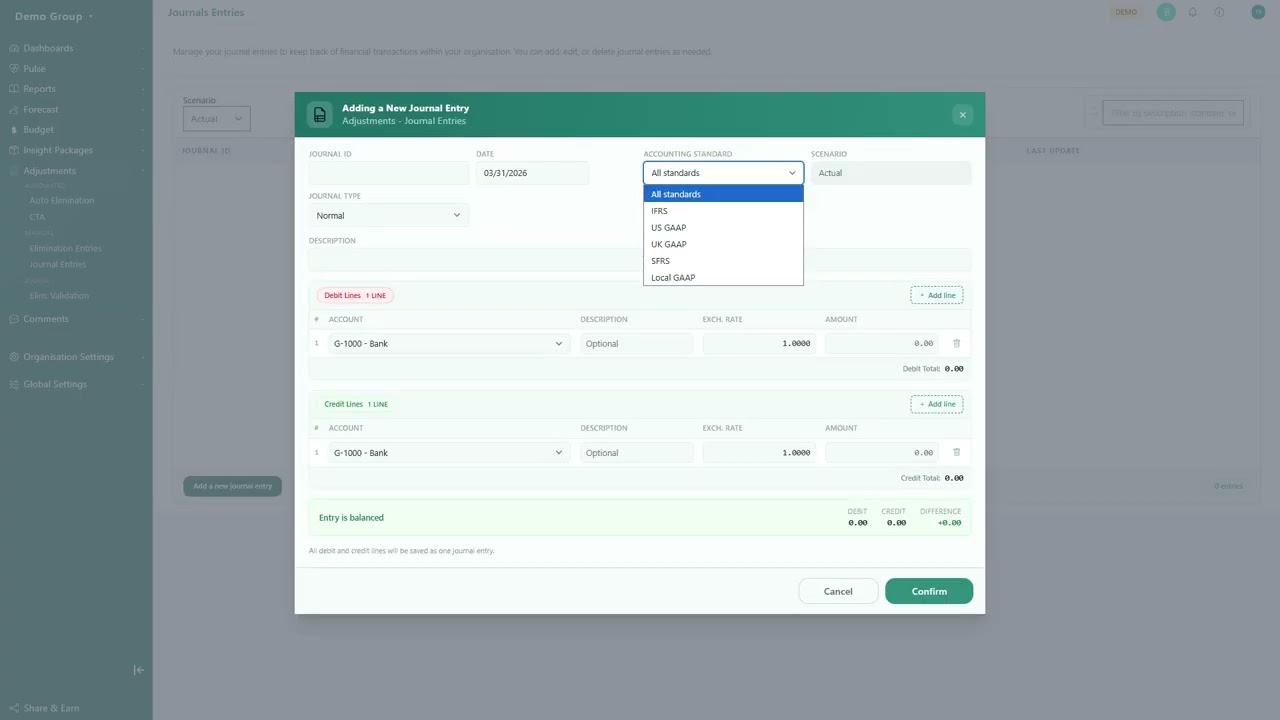Image resolution: width=1280 pixels, height=720 pixels.
Task: Confirm the new journal entry
Action: pyautogui.click(x=929, y=591)
